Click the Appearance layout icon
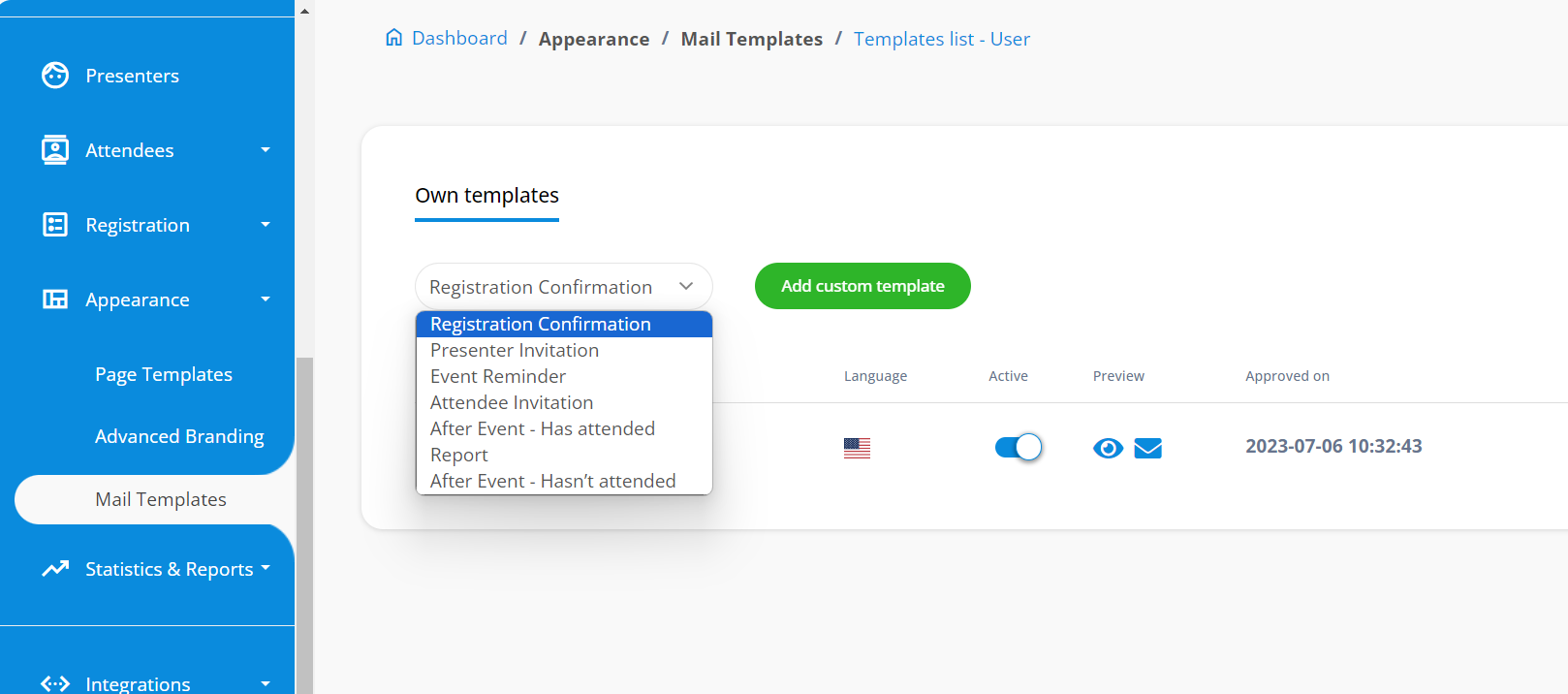The image size is (1568, 694). (x=55, y=300)
